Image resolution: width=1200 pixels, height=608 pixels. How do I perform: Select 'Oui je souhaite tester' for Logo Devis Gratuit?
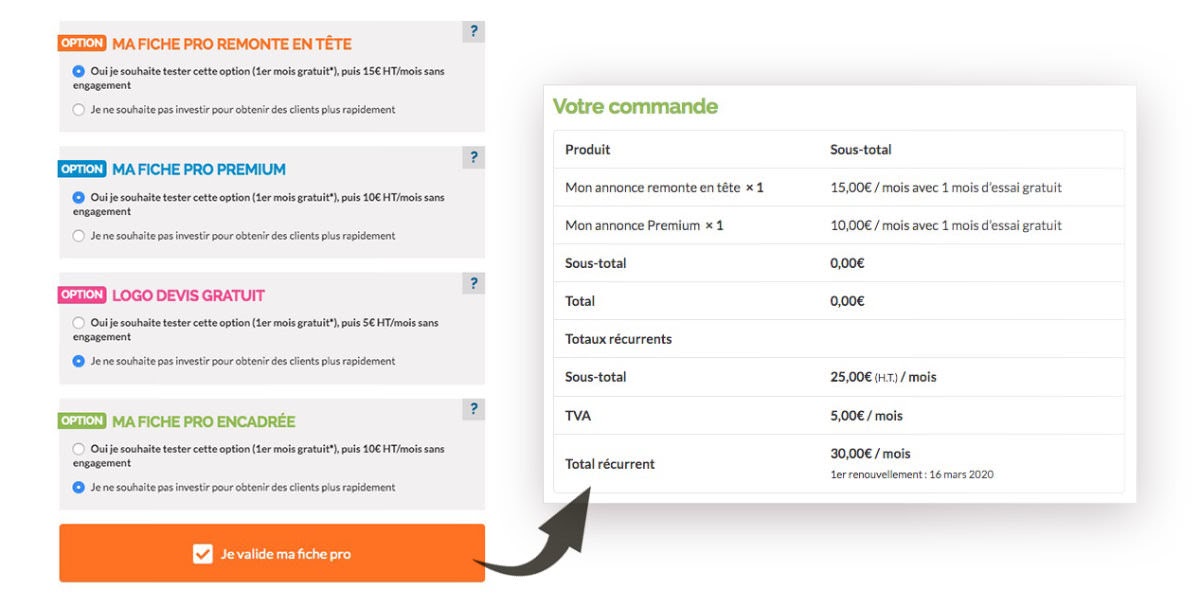click(x=79, y=322)
